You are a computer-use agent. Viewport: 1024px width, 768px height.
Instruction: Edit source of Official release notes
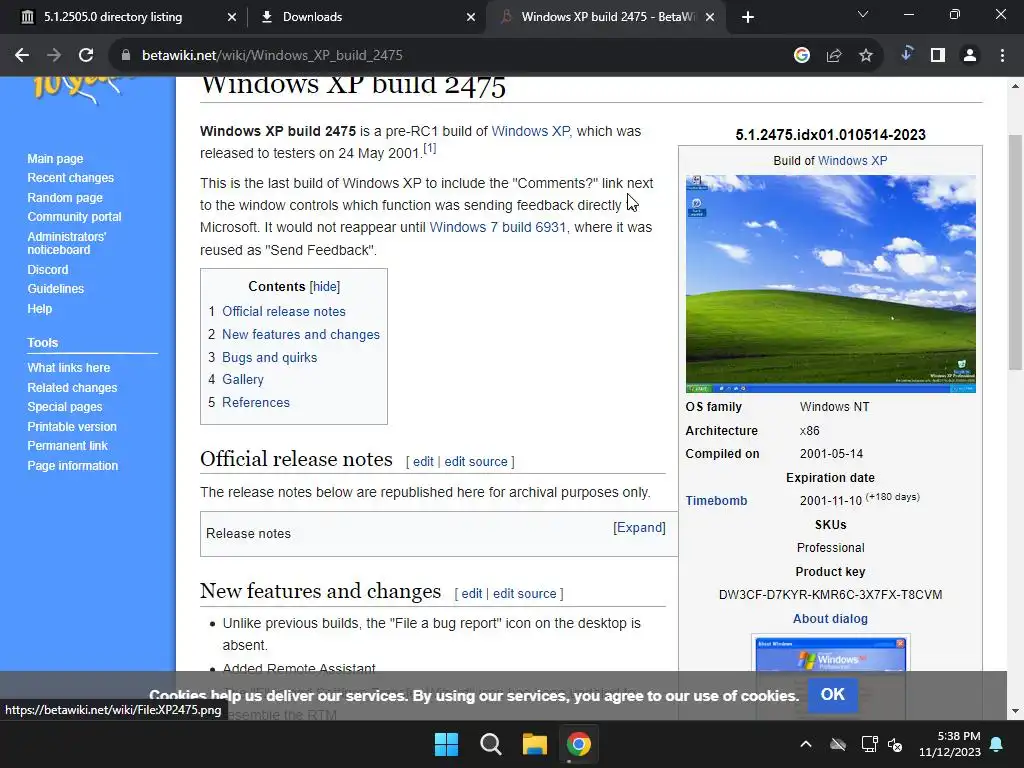475,462
